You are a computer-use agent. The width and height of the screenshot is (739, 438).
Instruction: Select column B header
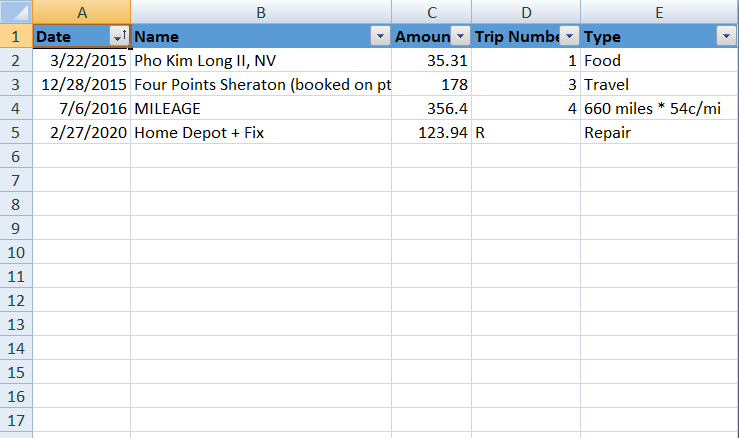tap(260, 12)
